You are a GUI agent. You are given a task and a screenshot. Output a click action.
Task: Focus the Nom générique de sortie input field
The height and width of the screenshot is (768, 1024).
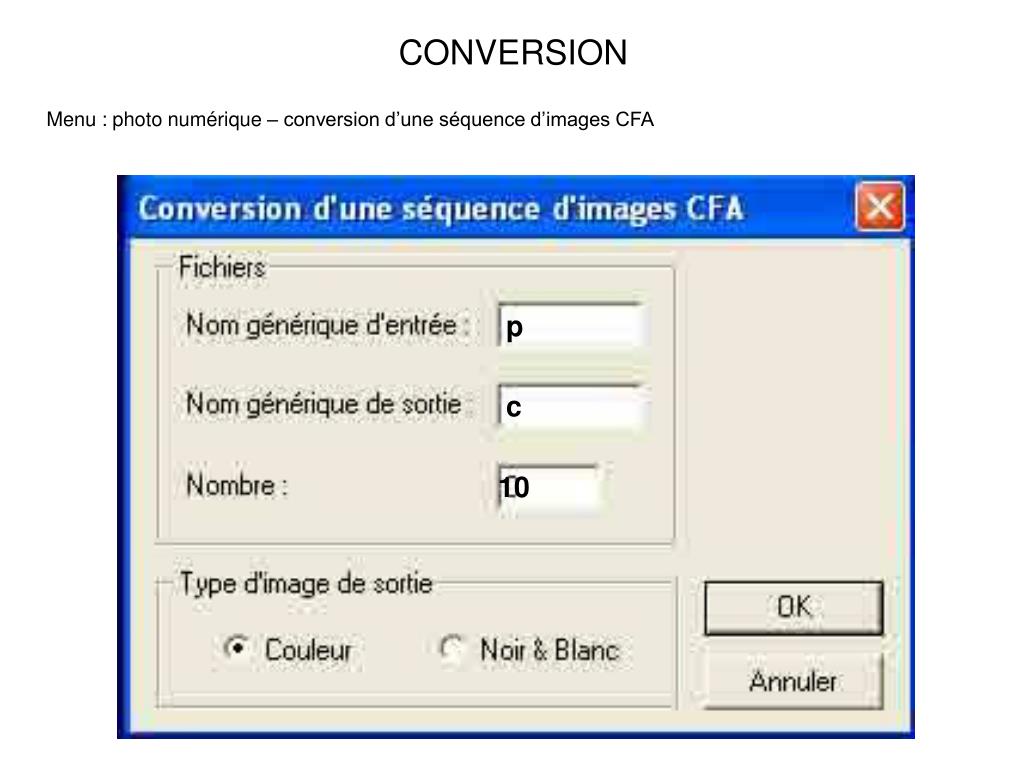point(572,406)
